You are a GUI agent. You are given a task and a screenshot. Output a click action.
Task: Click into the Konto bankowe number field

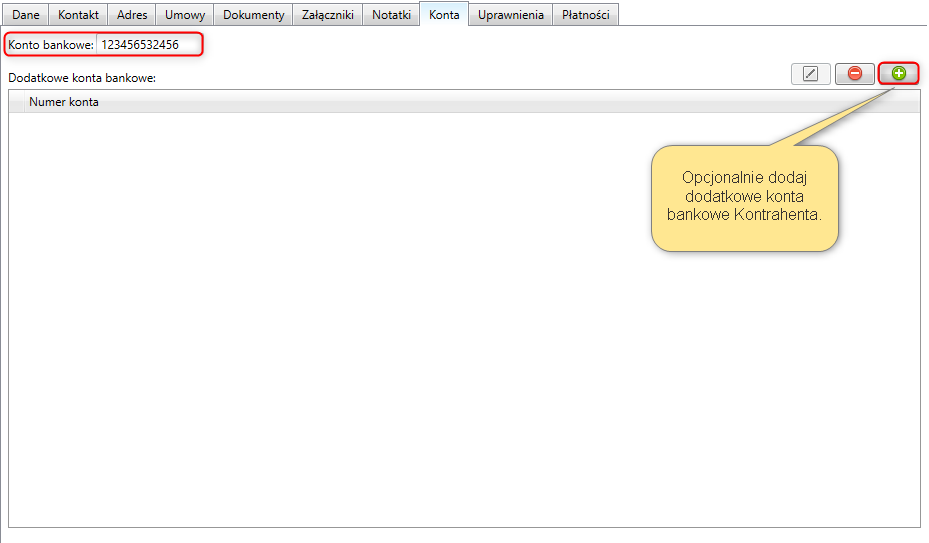[147, 45]
